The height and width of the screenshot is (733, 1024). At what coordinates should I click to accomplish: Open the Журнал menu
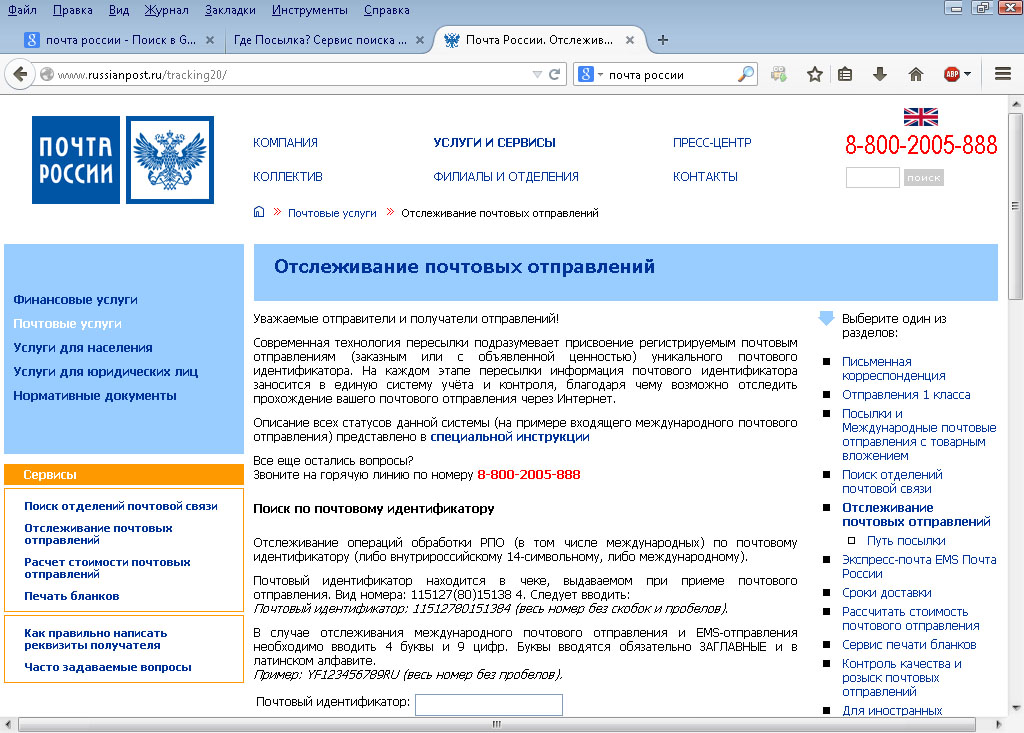pyautogui.click(x=167, y=10)
